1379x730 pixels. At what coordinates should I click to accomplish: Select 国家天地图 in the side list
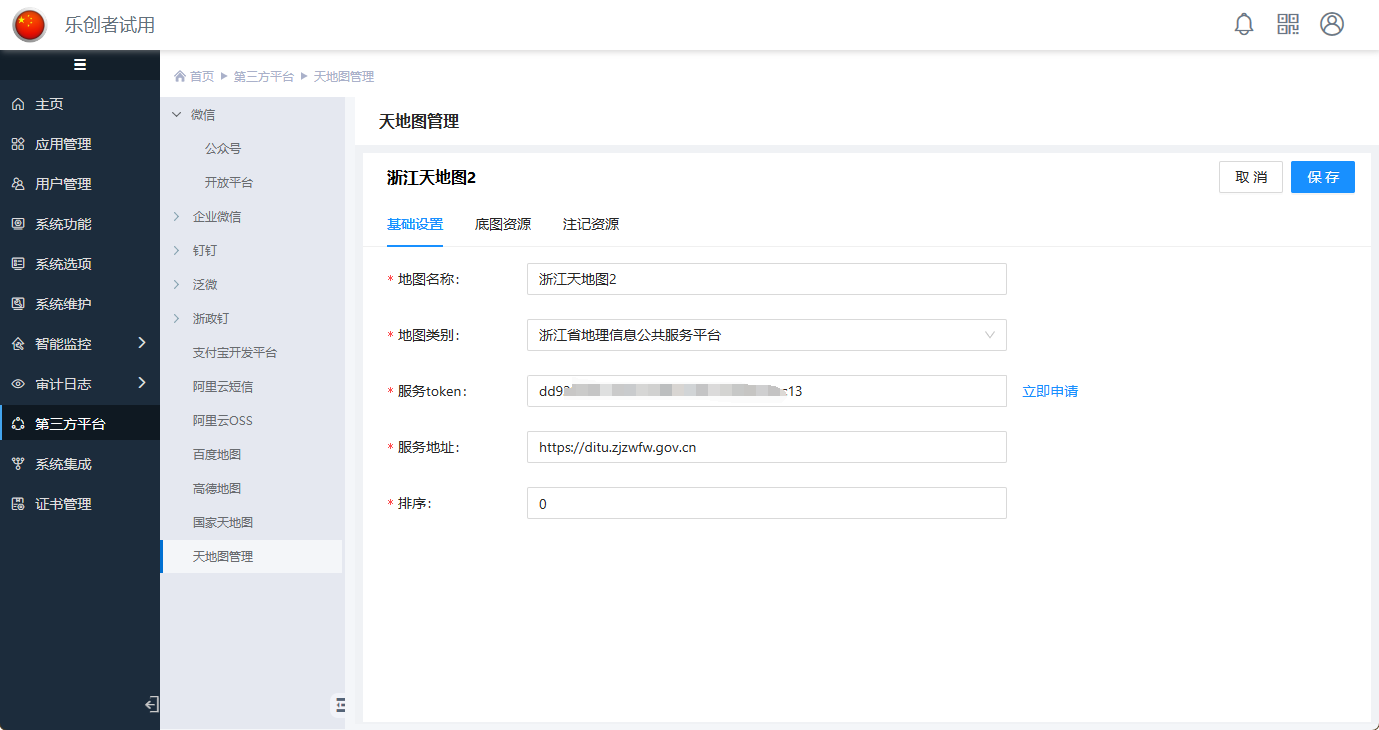[223, 522]
